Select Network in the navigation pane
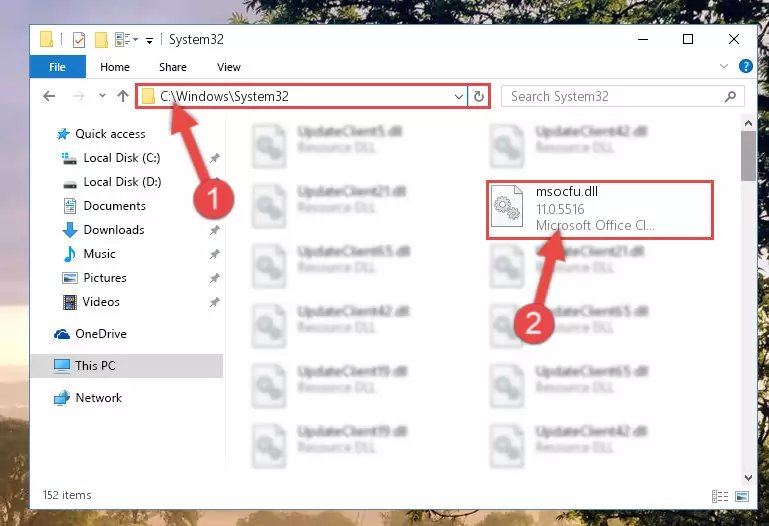Screen dimensions: 769x526 click(99, 398)
